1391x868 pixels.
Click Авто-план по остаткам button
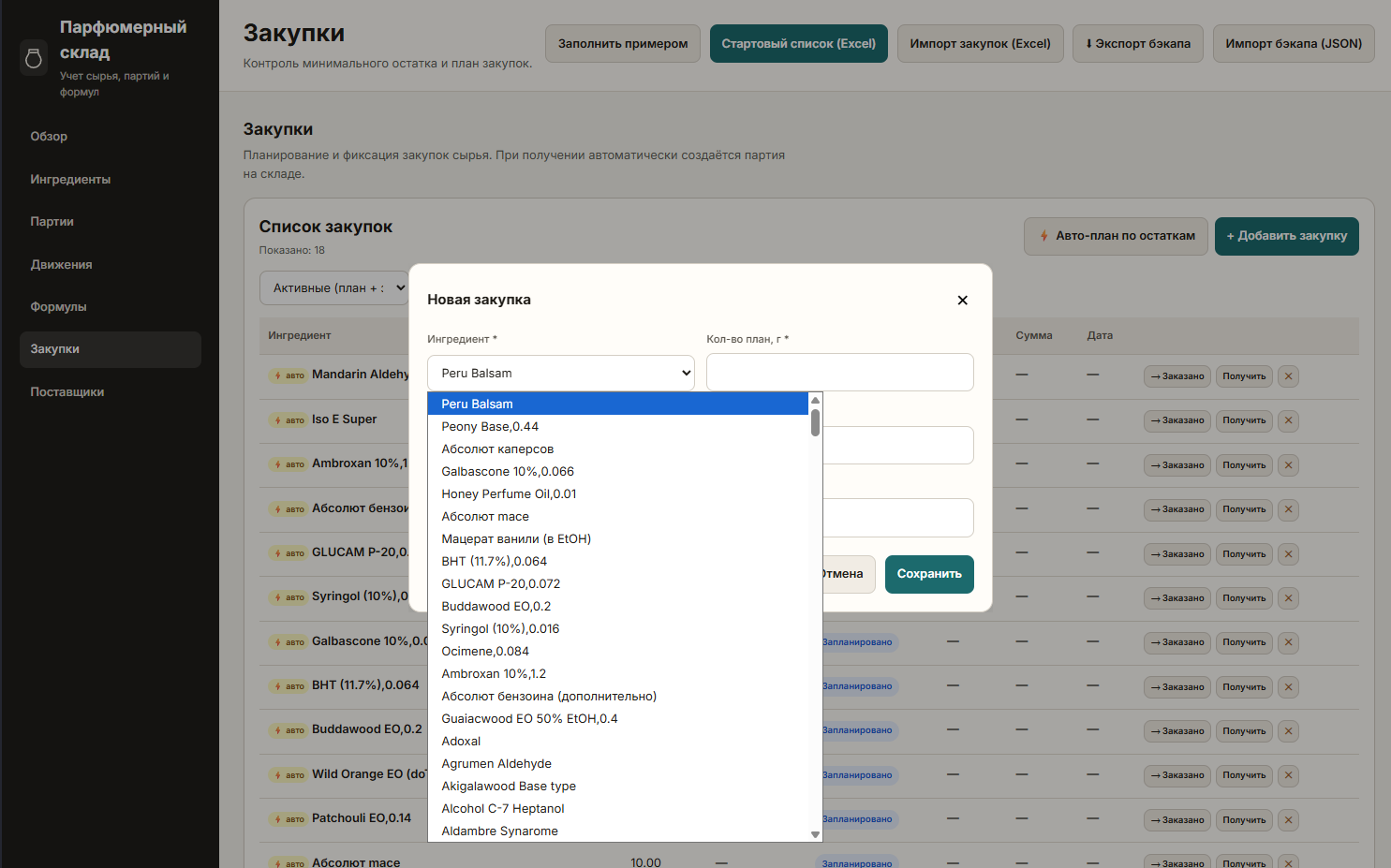pyautogui.click(x=1115, y=236)
